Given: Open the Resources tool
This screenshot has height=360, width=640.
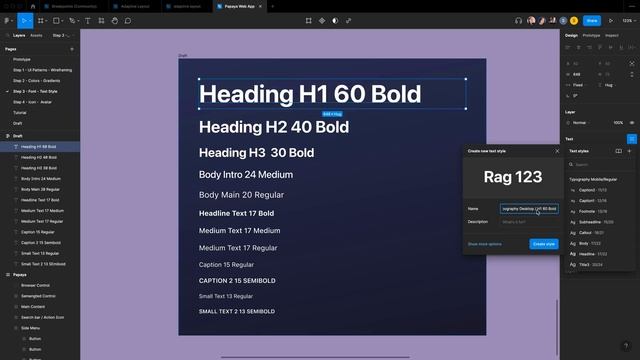Looking at the screenshot, I should click(x=101, y=21).
